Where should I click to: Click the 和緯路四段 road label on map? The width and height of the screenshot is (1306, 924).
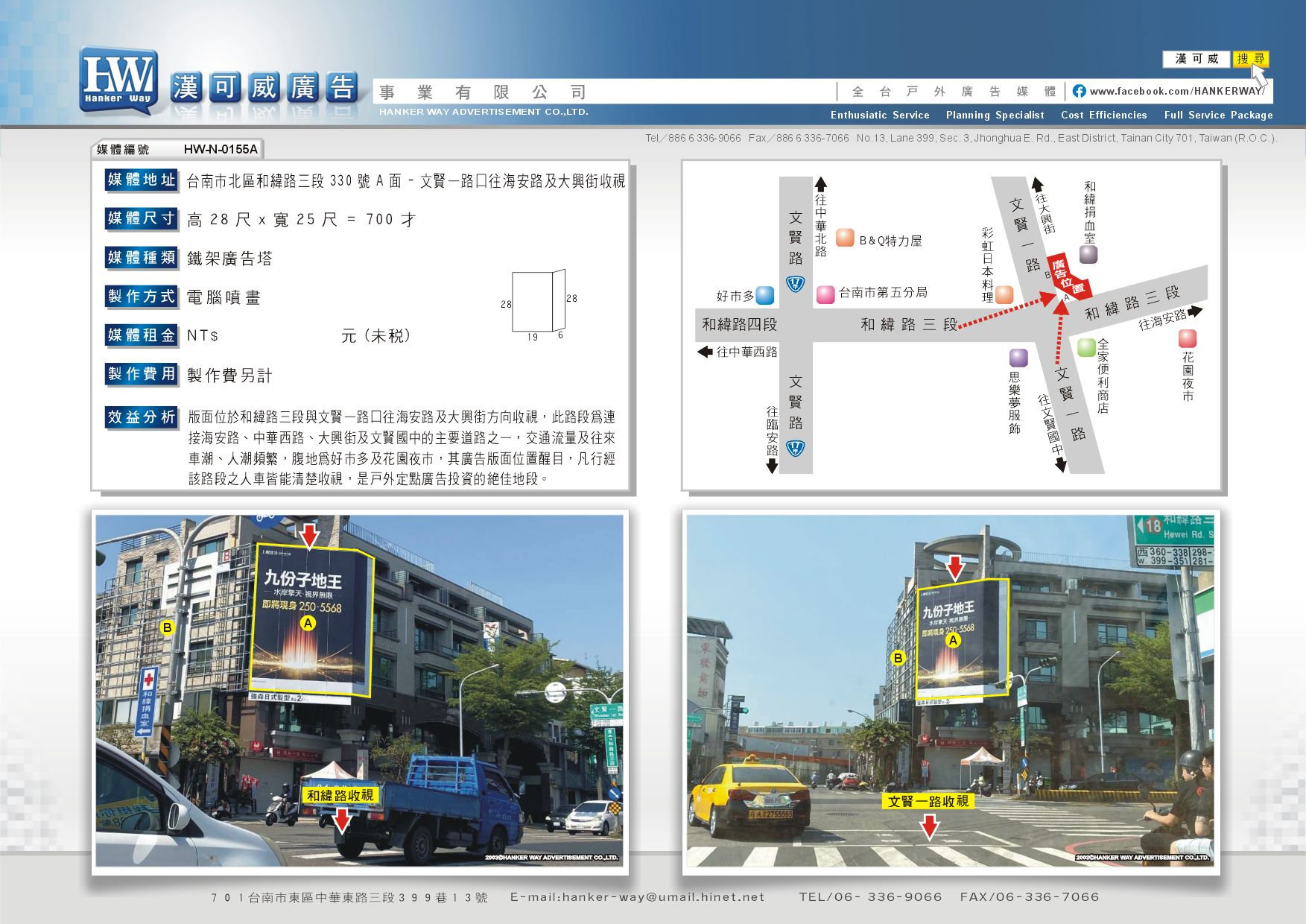tap(739, 324)
